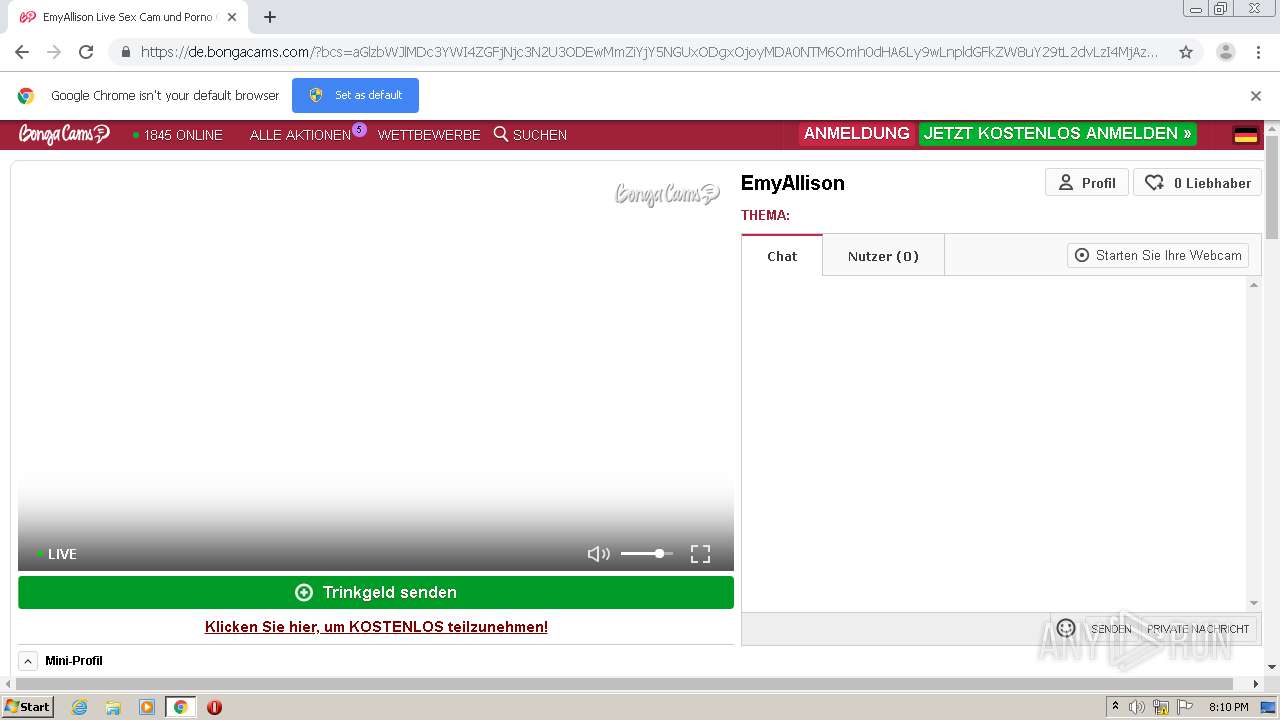Click page vertical scrollbar thumb
The image size is (1280, 720).
1272,188
